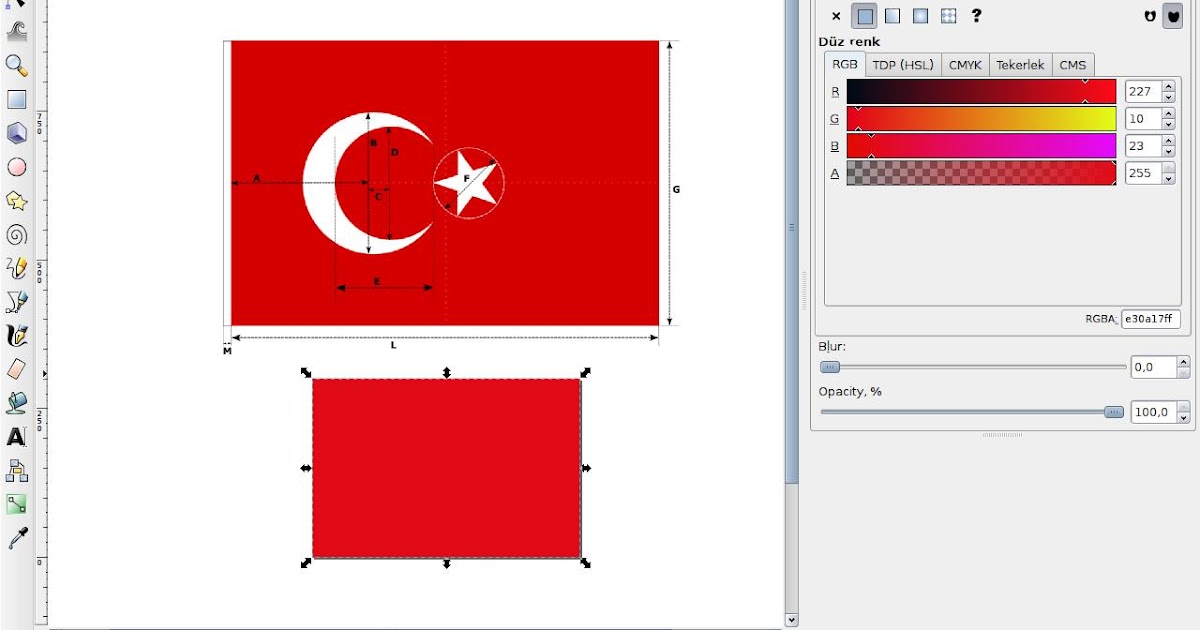Click the Opacity slider track
The image size is (1200, 630).
[973, 412]
